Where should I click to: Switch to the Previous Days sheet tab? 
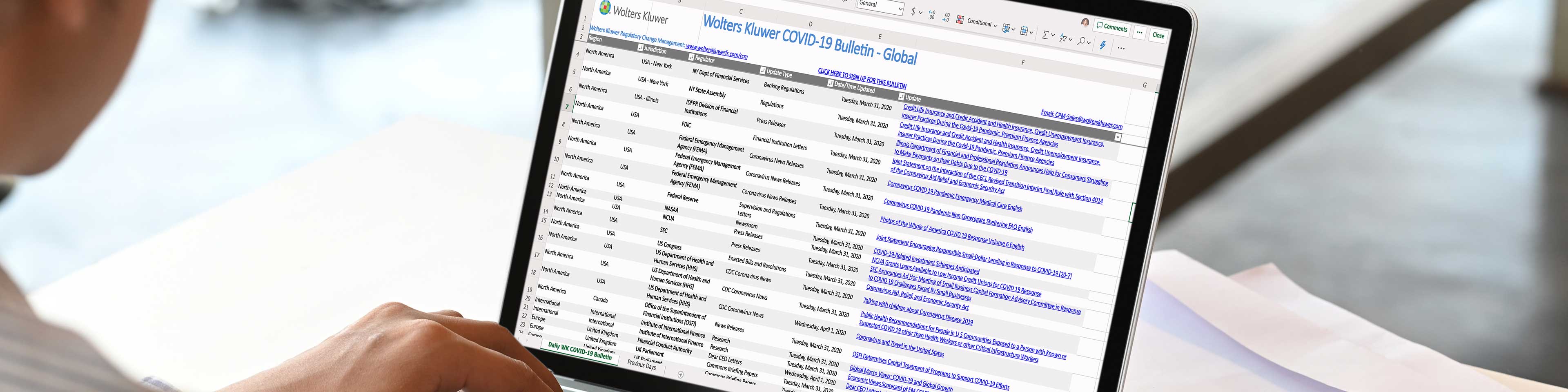click(641, 365)
